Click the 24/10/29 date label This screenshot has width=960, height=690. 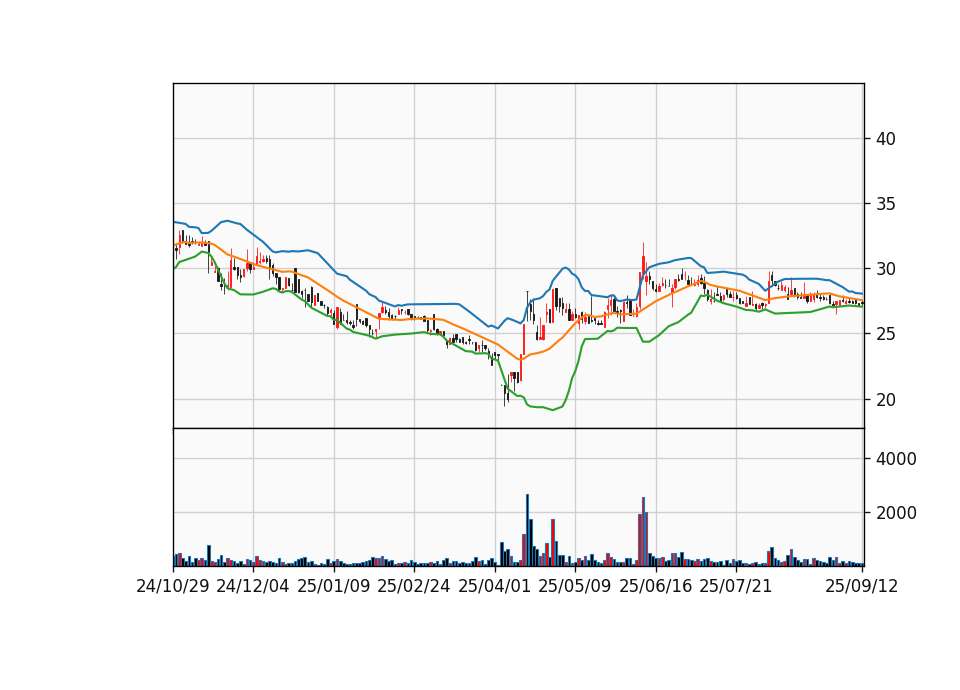coord(173,587)
